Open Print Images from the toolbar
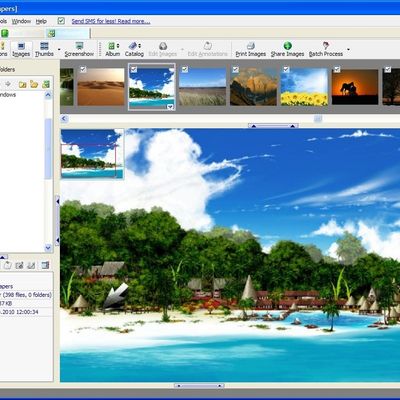Screen dimensions: 400x400 251,49
